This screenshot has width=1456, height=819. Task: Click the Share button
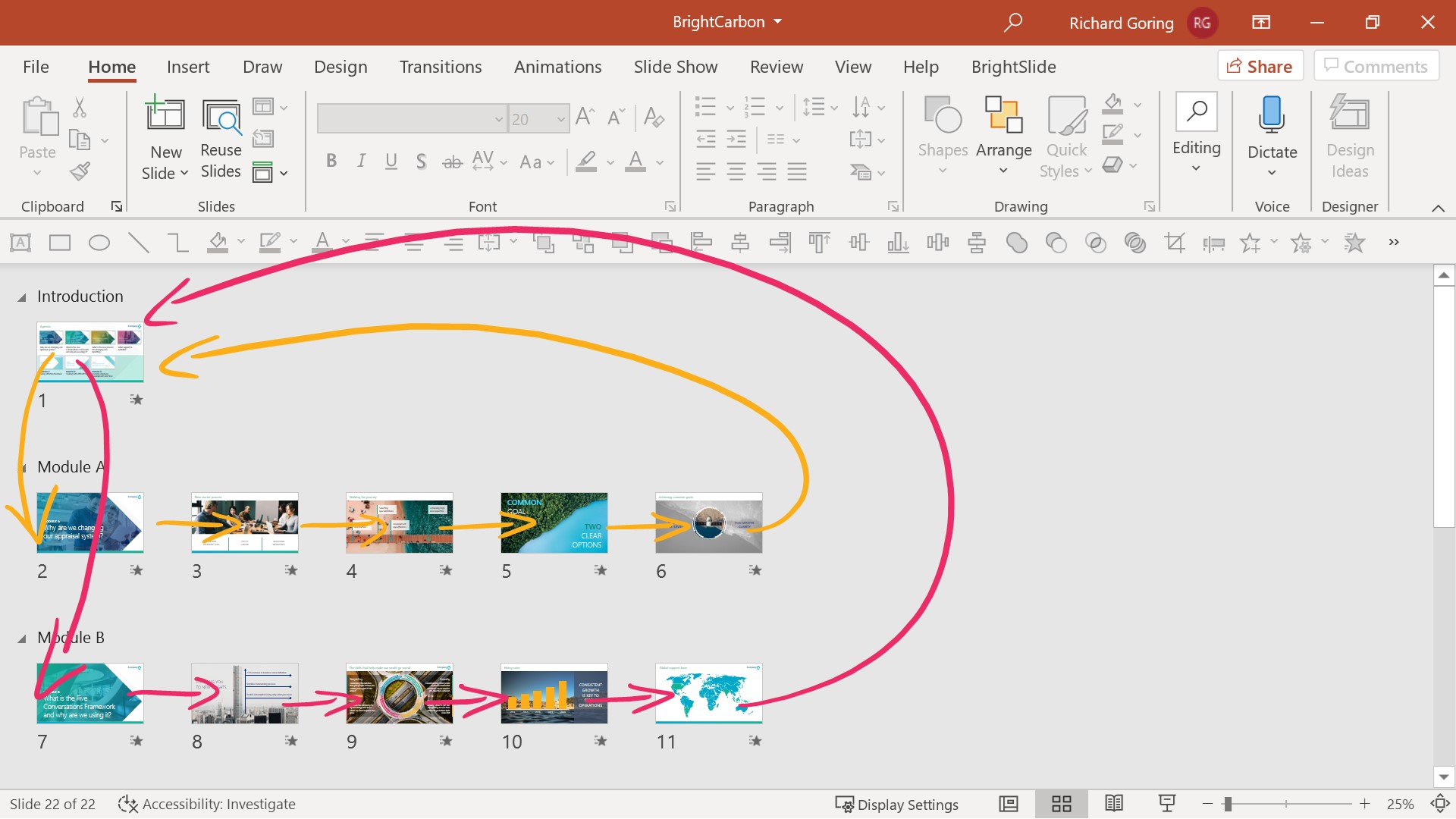pyautogui.click(x=1260, y=67)
